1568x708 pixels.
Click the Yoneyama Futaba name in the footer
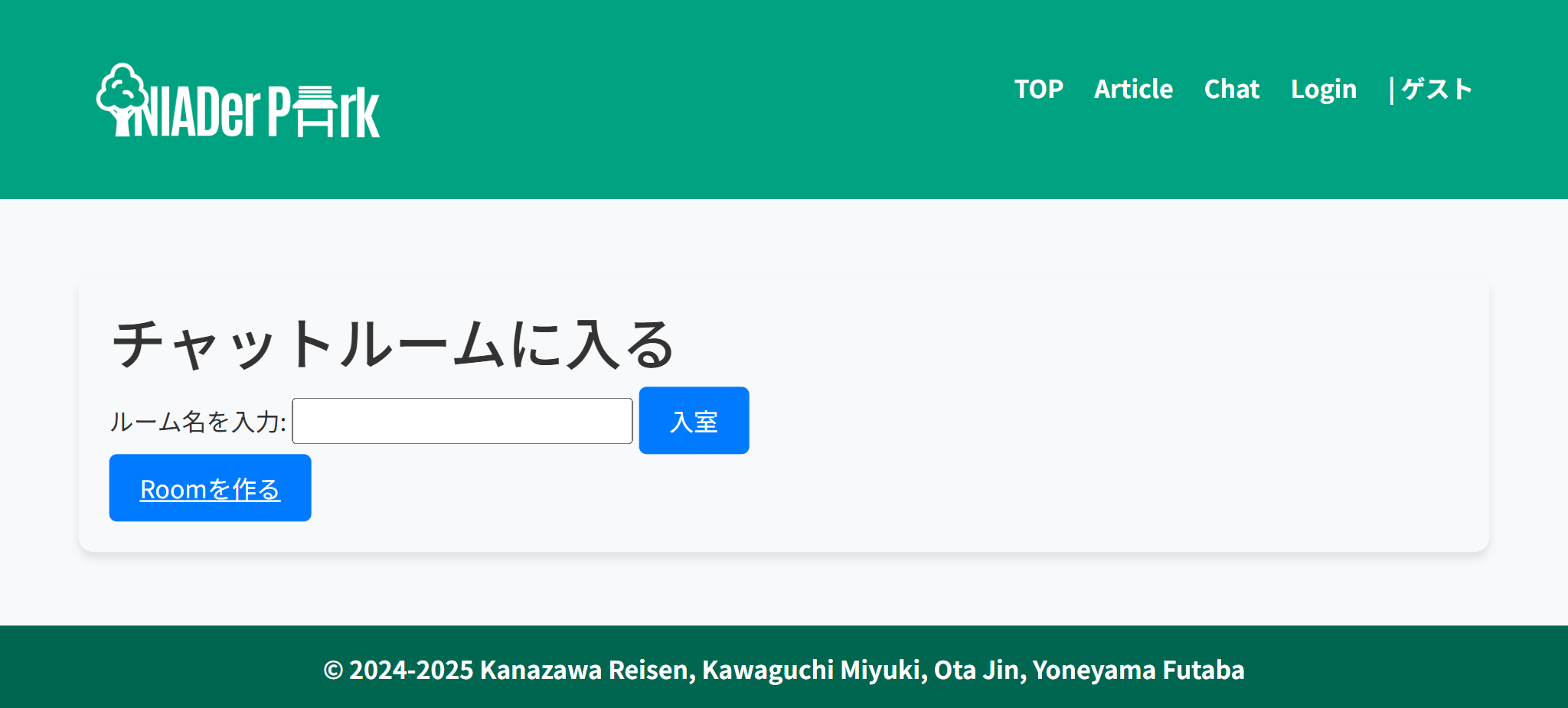[x=1138, y=670]
